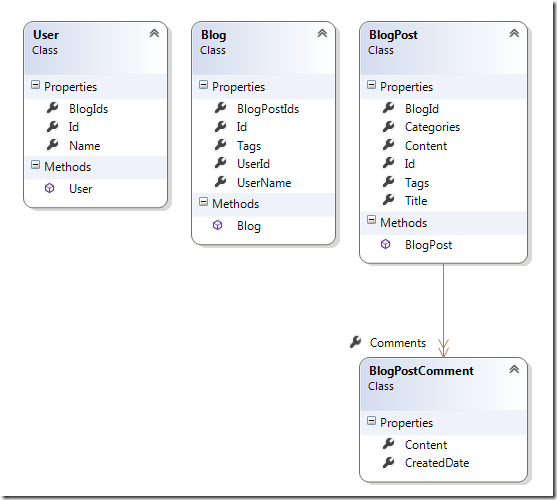
Task: Click wrench icon beside Blog's Tags property
Action: pos(220,145)
